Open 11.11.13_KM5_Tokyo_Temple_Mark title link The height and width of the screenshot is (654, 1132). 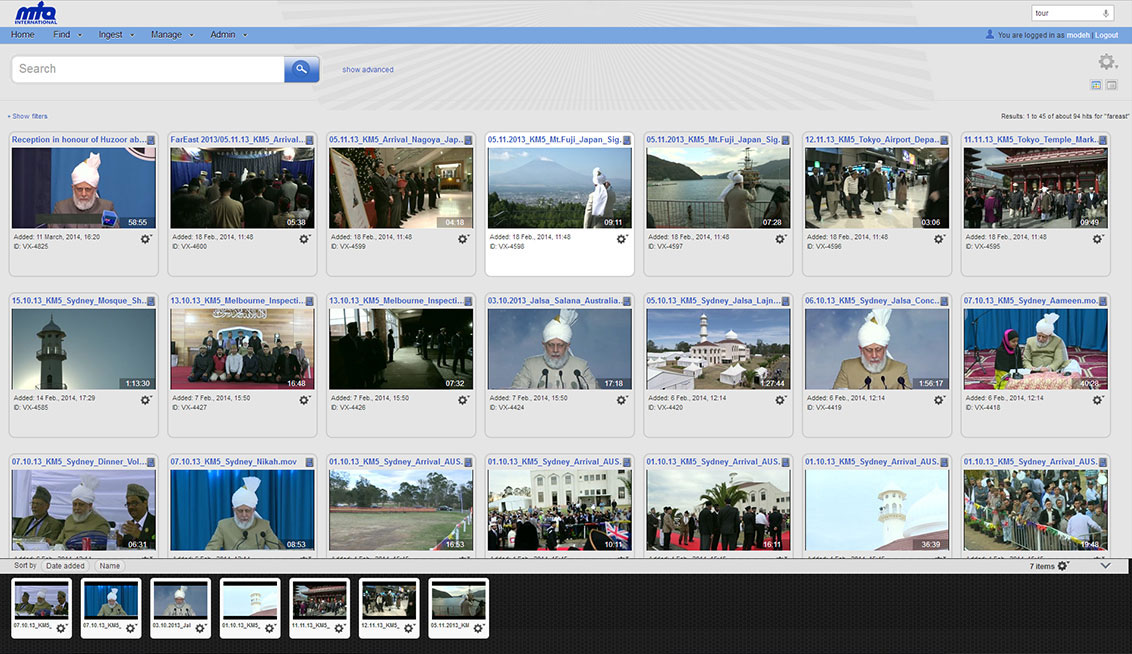pyautogui.click(x=1029, y=140)
